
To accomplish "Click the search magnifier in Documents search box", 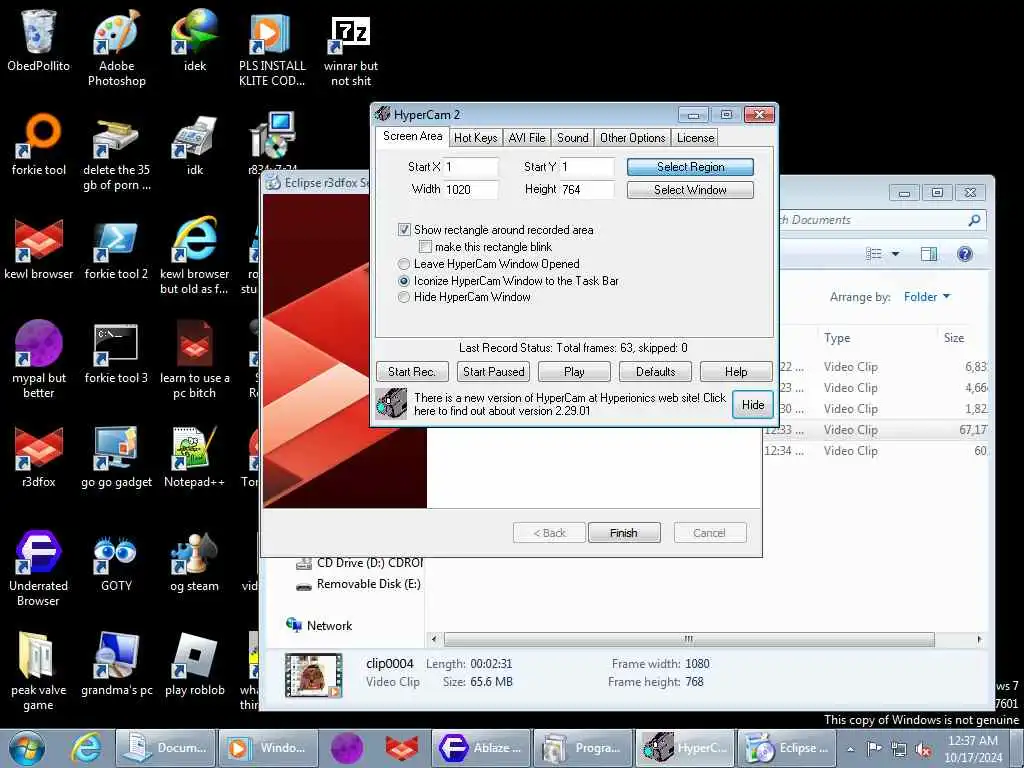I will 974,220.
